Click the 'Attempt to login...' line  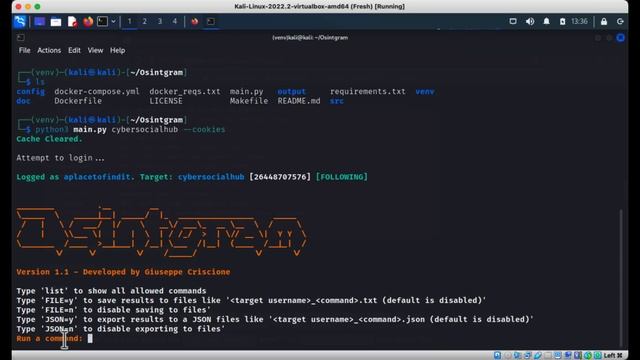coord(60,158)
